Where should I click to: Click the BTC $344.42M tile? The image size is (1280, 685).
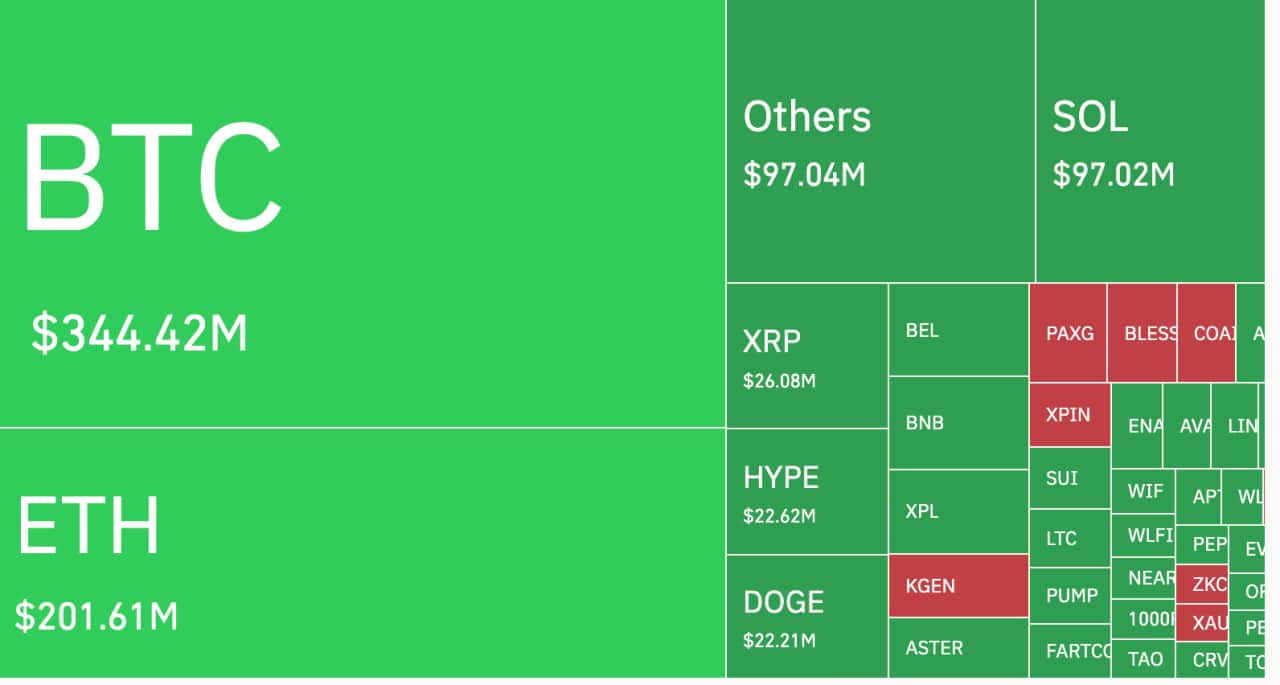tap(362, 213)
